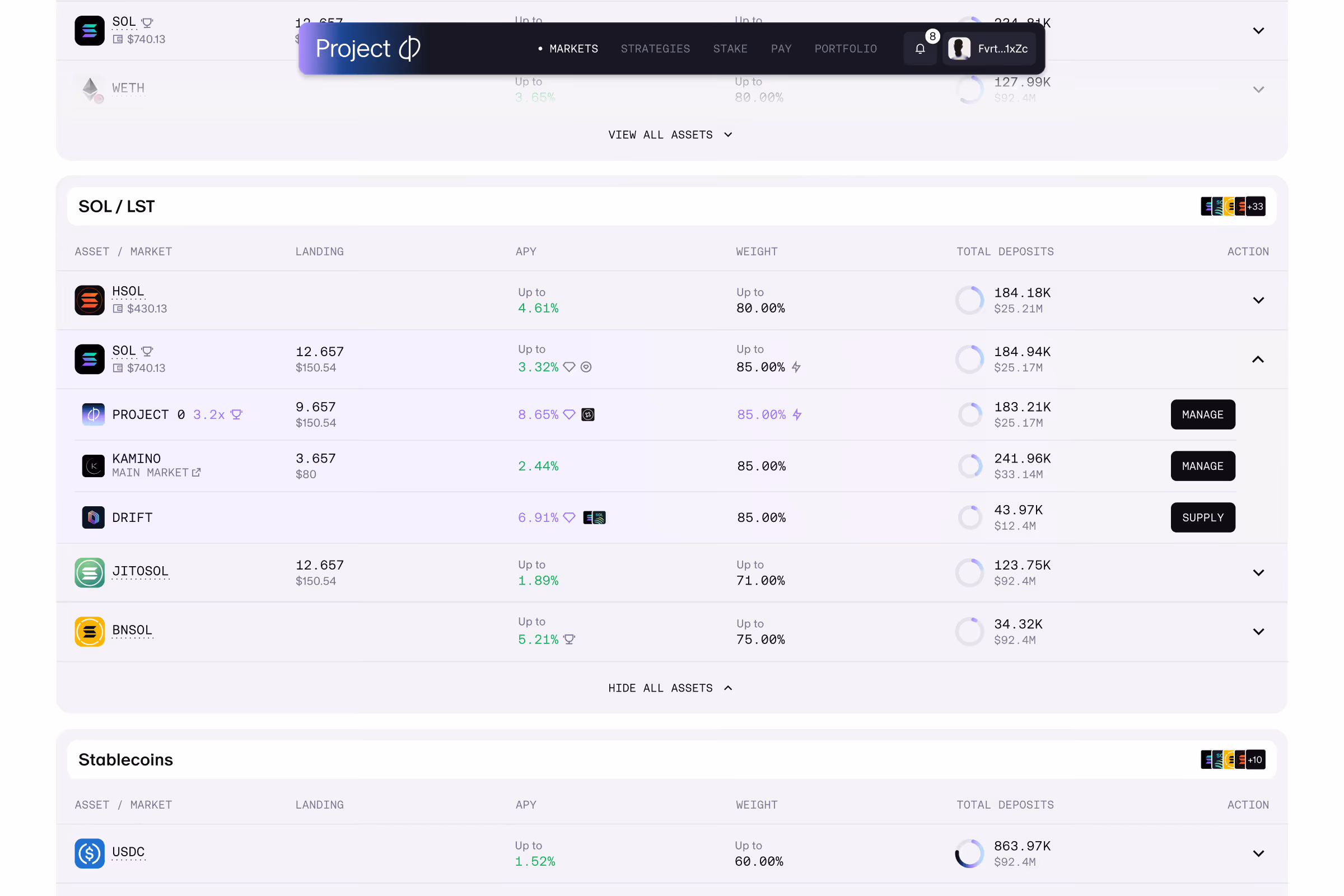Open notifications bell with 8 badge

click(x=920, y=49)
